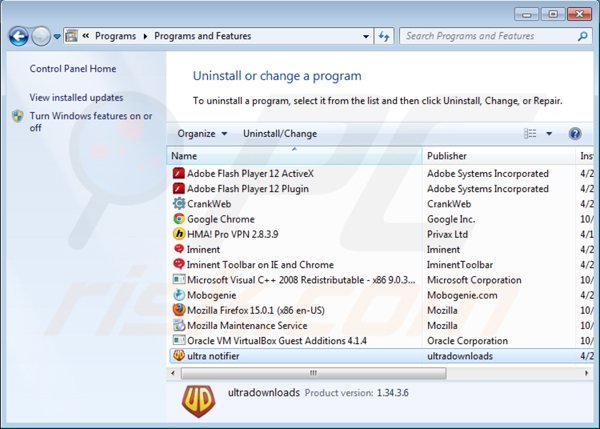The image size is (600, 429).
Task: Select Adobe Flash Player 12 Plugin entry
Action: pyautogui.click(x=248, y=189)
